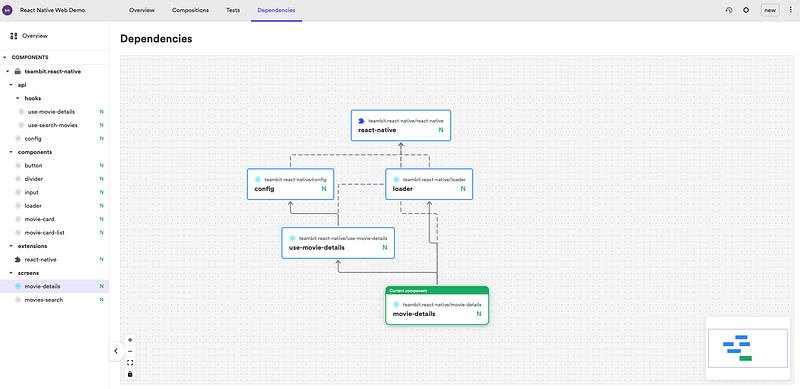Screen dimensions: 800x389
Task: Select loader in the sidebar tree
Action: [x=54, y=206]
